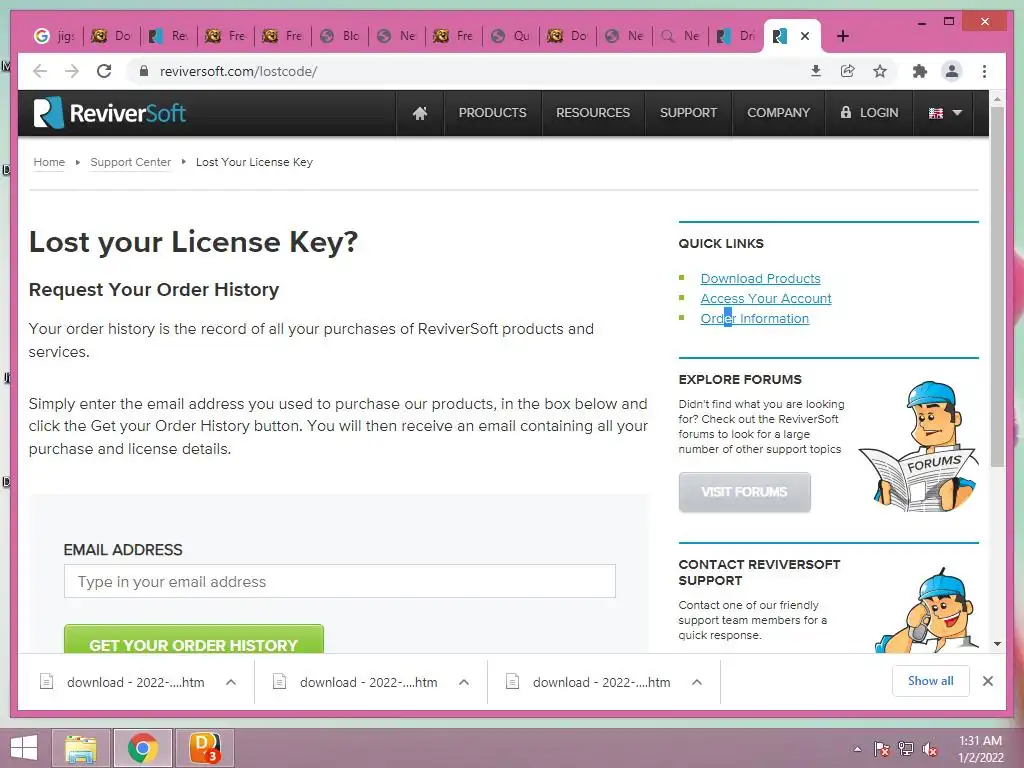1024x768 pixels.
Task: Open the SUPPORT menu
Action: point(688,113)
